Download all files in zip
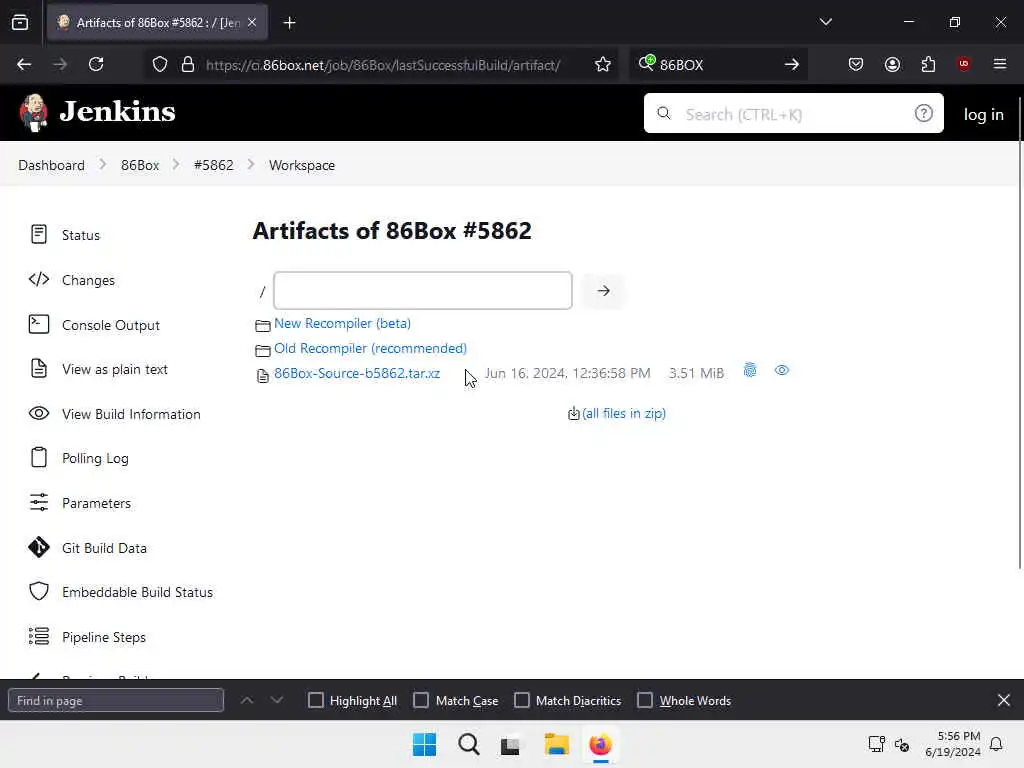The height and width of the screenshot is (768, 1024). point(624,413)
